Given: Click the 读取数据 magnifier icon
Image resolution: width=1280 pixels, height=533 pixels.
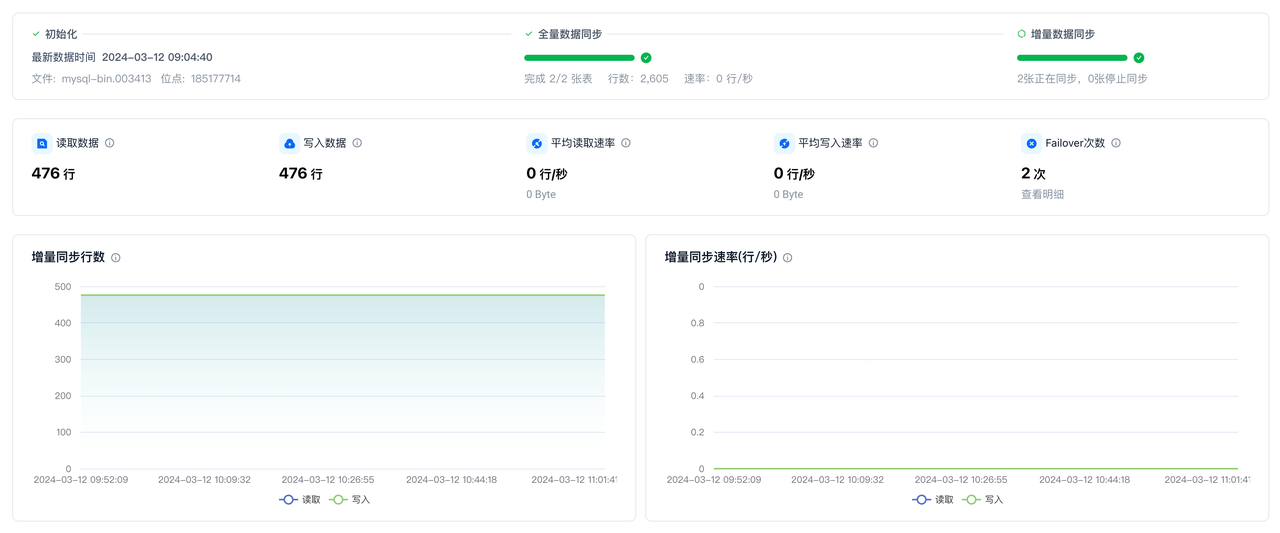Looking at the screenshot, I should click(41, 143).
